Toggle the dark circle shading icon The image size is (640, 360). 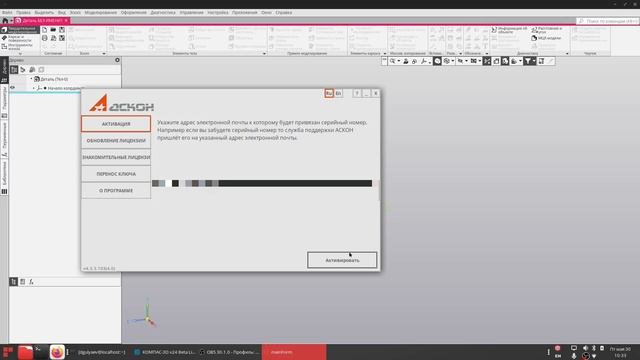click(437, 61)
